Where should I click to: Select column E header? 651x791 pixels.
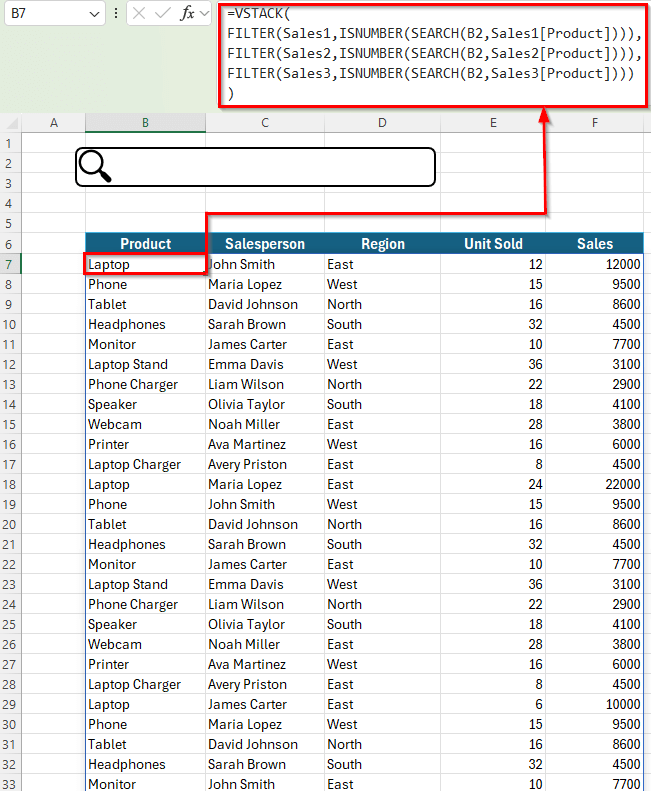(493, 123)
